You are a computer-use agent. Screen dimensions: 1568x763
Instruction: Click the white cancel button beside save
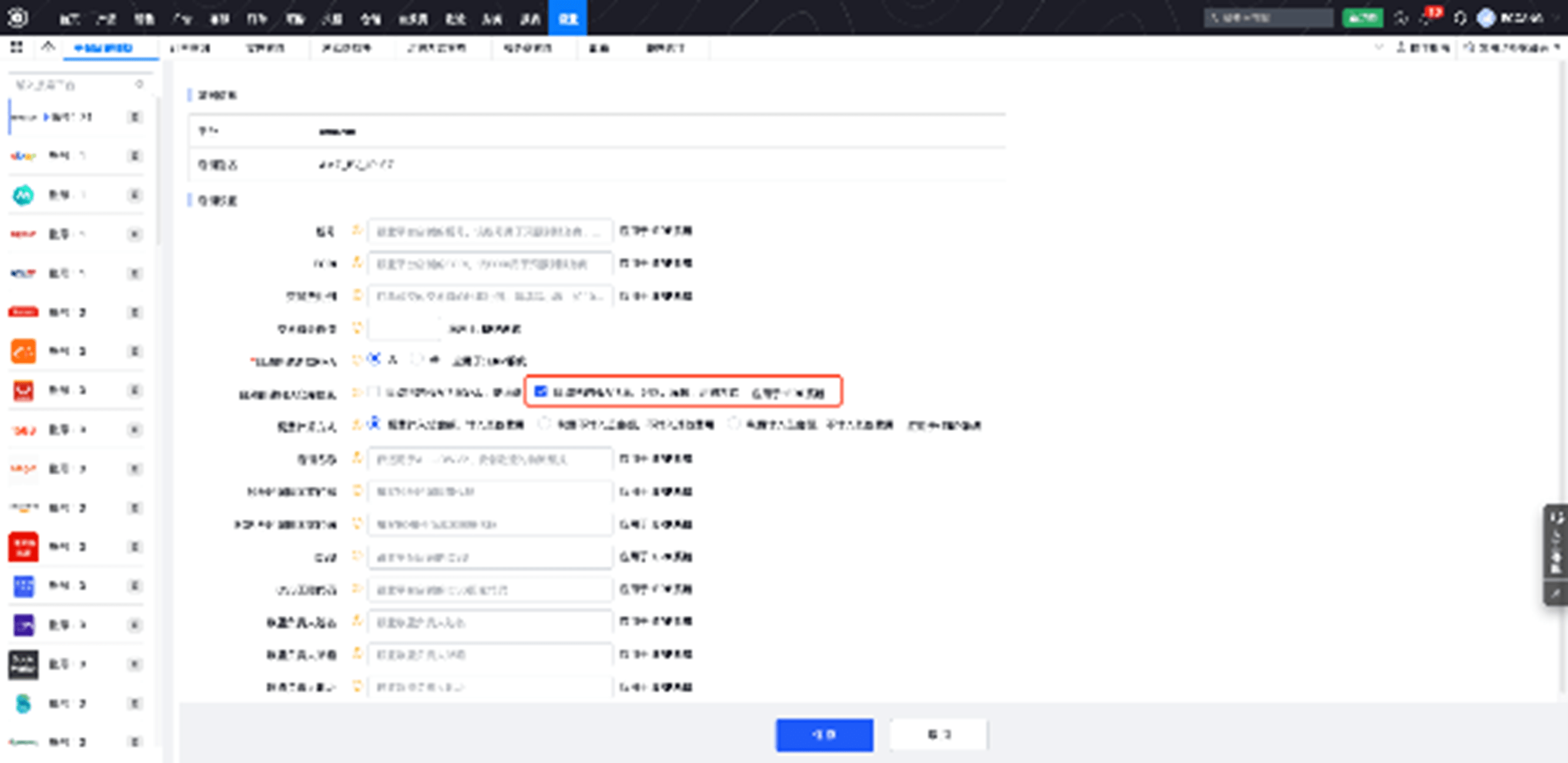point(938,734)
